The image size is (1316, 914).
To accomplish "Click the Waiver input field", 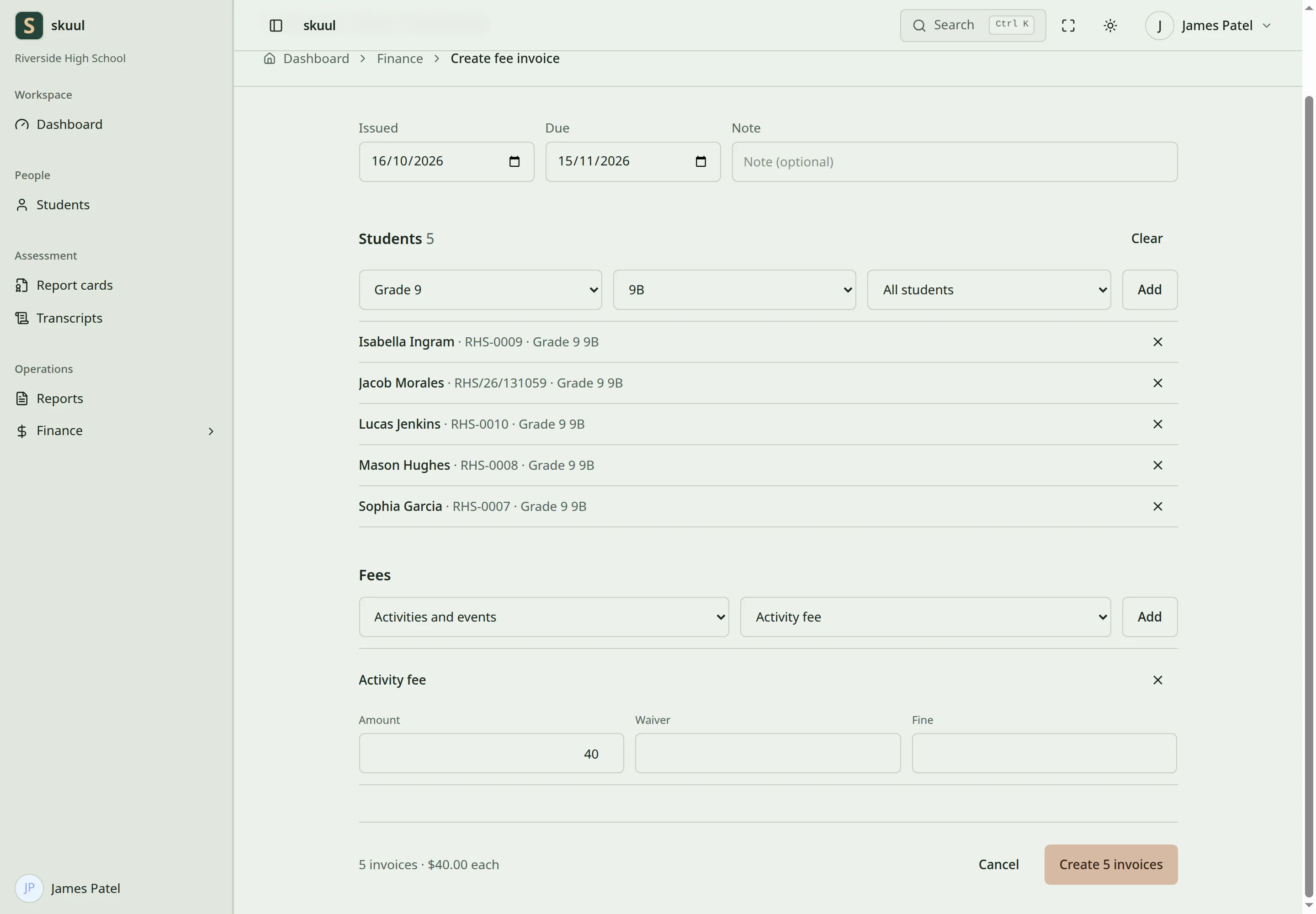I will click(x=767, y=753).
